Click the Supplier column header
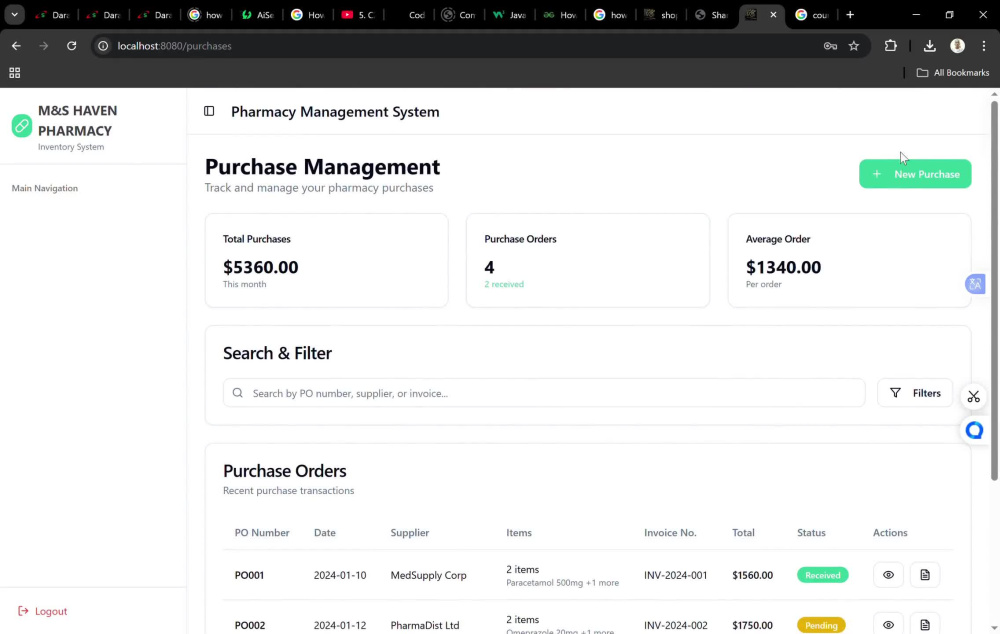This screenshot has height=634, width=1000. coord(409,533)
